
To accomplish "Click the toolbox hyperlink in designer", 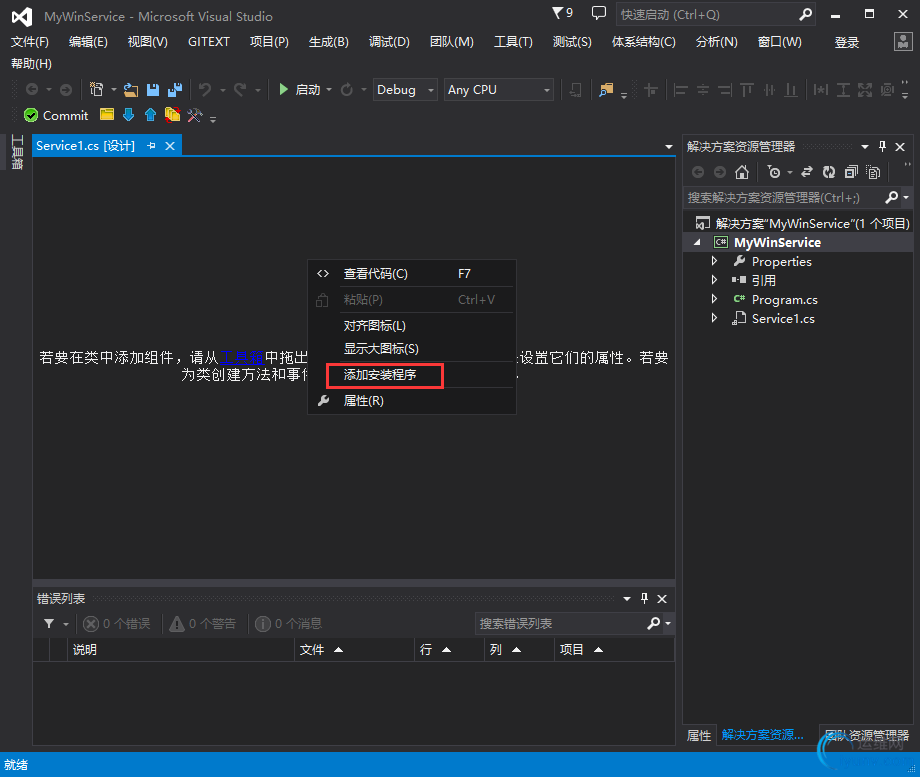I will point(241,357).
